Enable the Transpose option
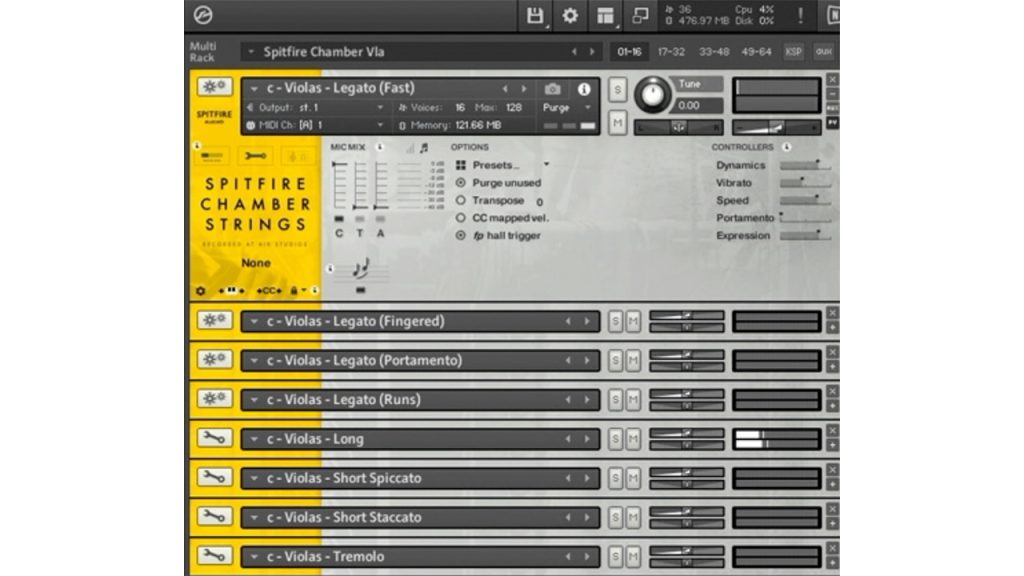This screenshot has height=576, width=1024. (461, 200)
